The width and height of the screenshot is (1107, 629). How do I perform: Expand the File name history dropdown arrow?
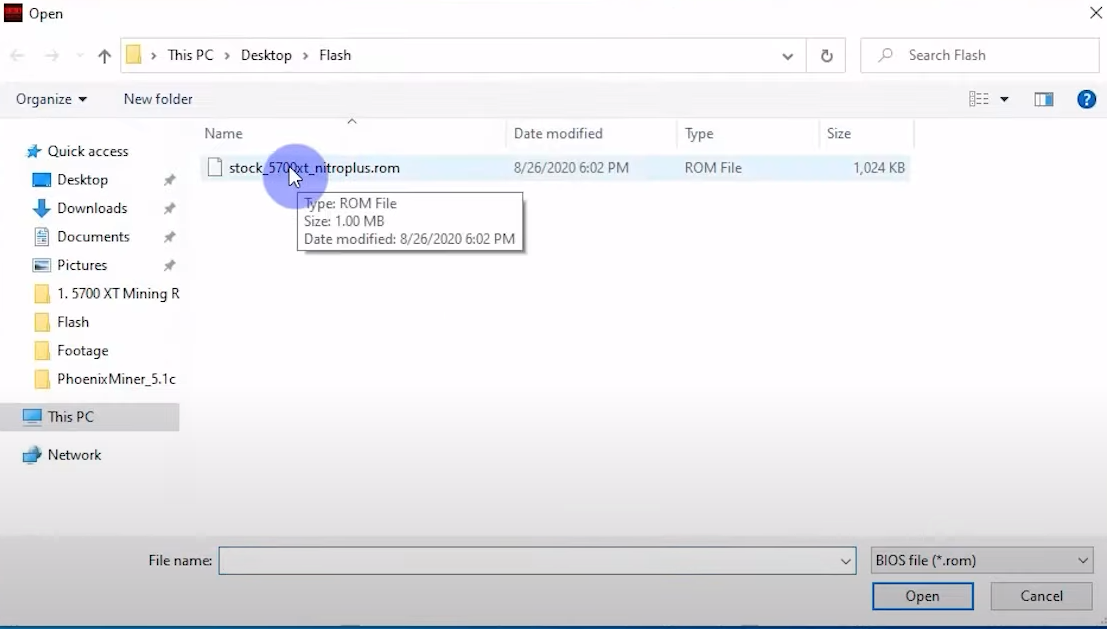click(x=846, y=561)
